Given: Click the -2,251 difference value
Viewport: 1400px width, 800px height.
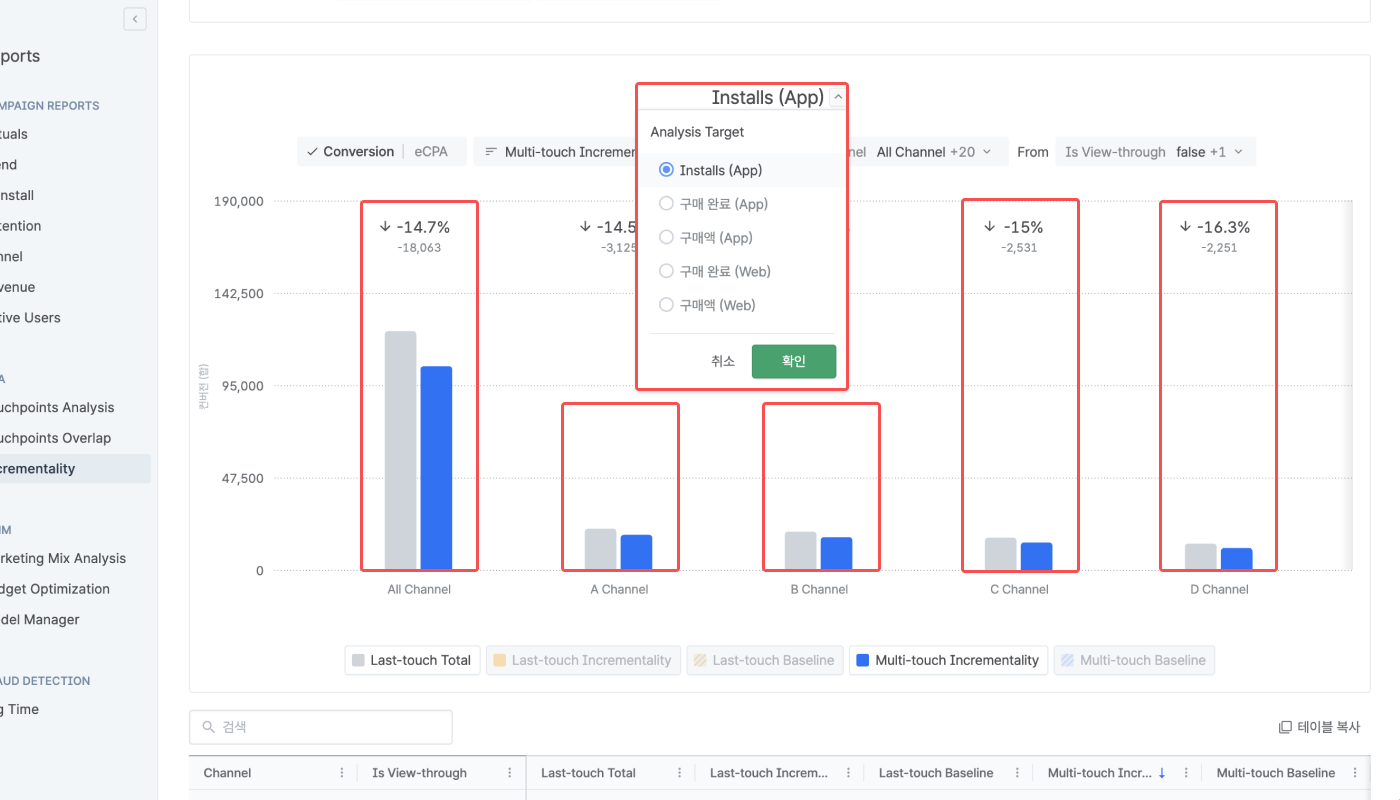Looking at the screenshot, I should 1219,248.
